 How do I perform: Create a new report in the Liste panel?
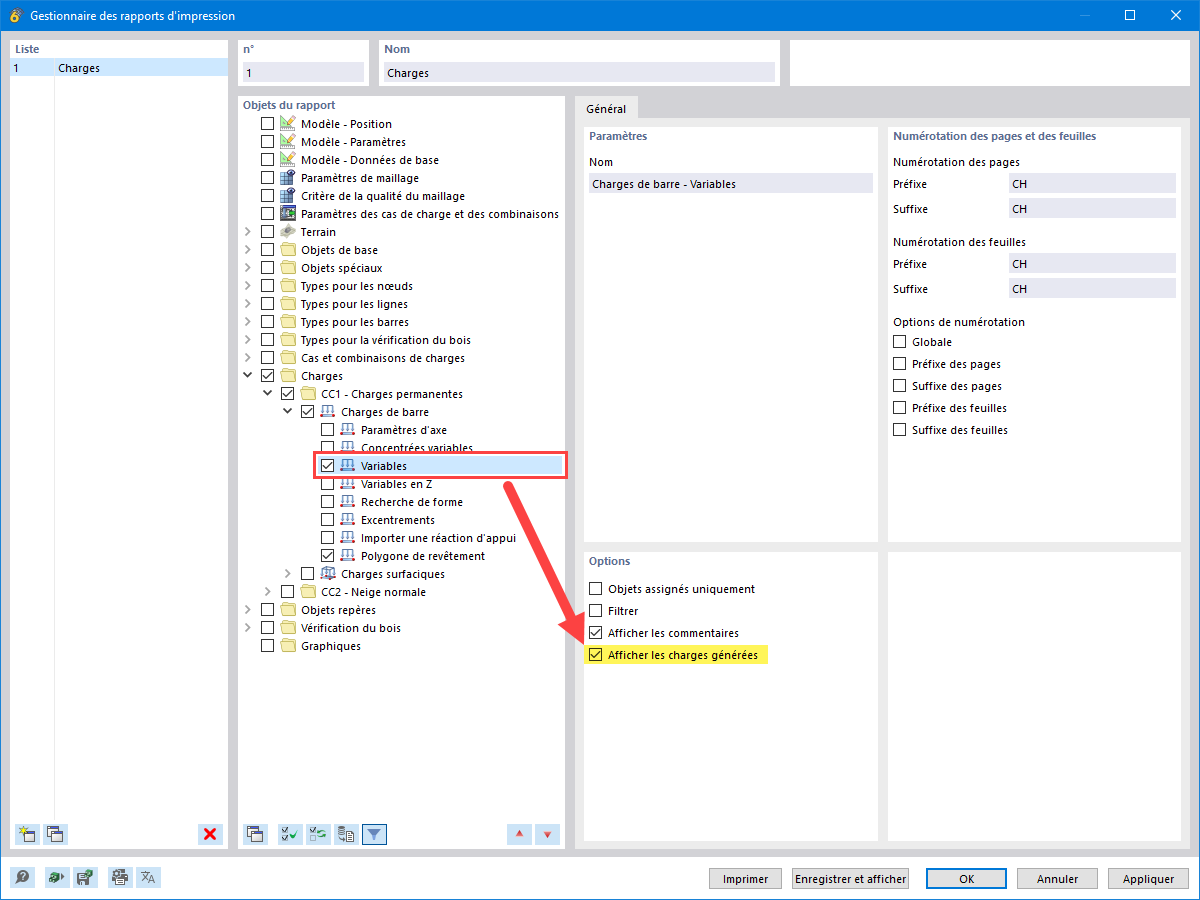27,834
